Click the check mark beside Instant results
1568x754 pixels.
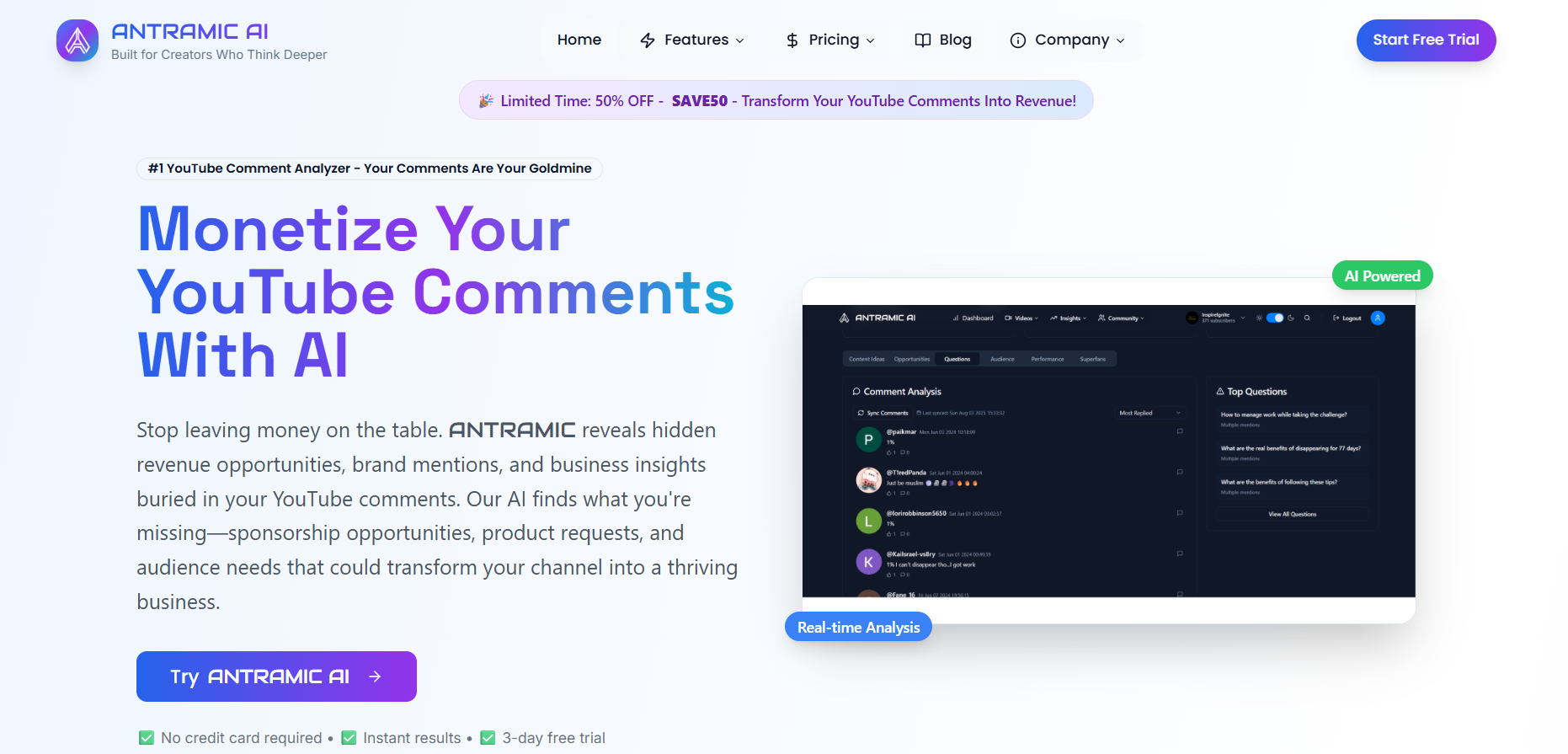(x=349, y=738)
